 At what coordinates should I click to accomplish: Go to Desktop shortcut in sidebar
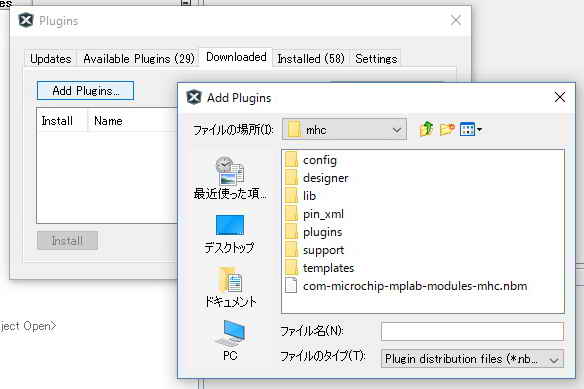point(230,234)
